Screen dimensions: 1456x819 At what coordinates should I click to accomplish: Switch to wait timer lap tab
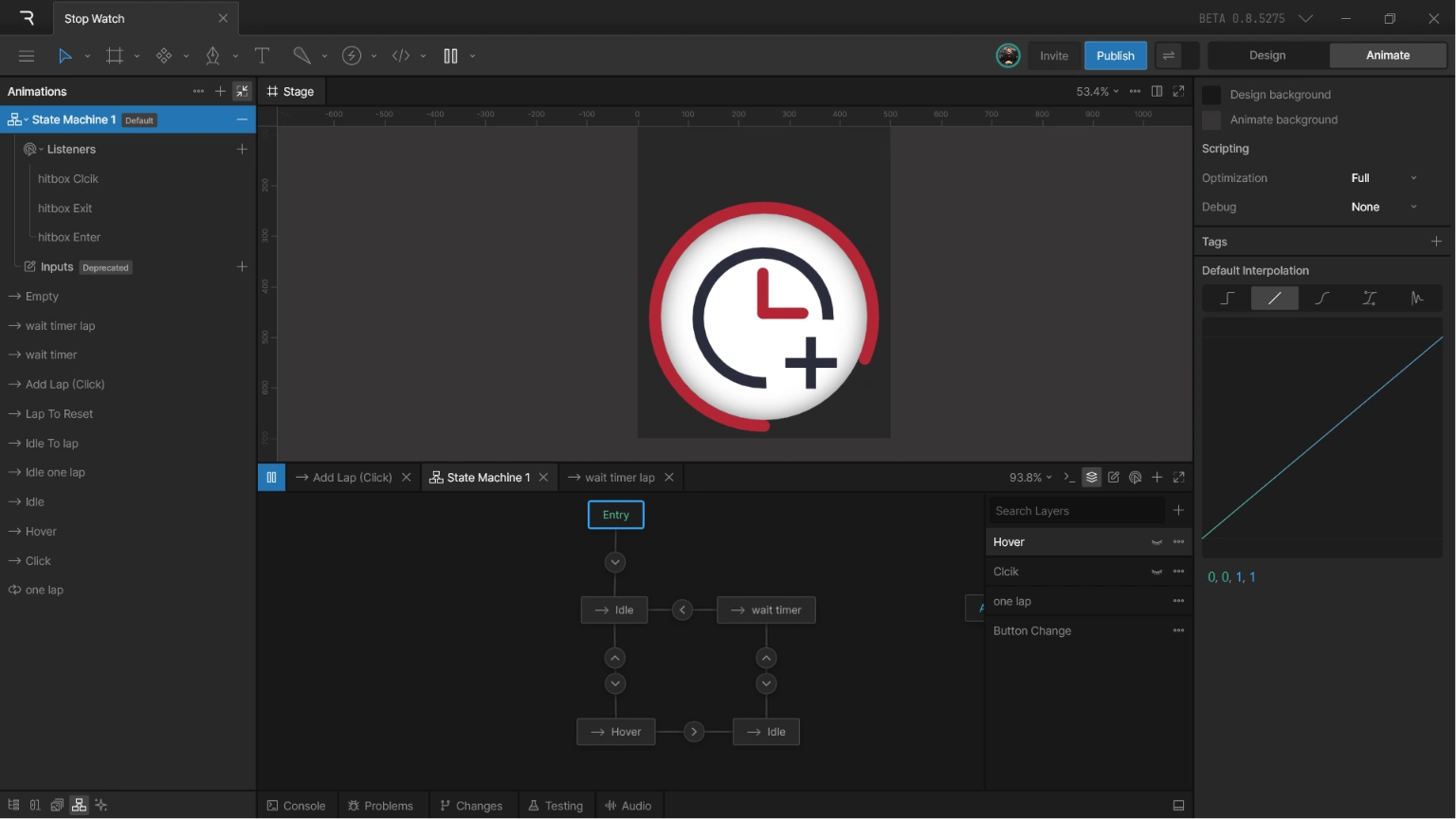[x=612, y=477]
